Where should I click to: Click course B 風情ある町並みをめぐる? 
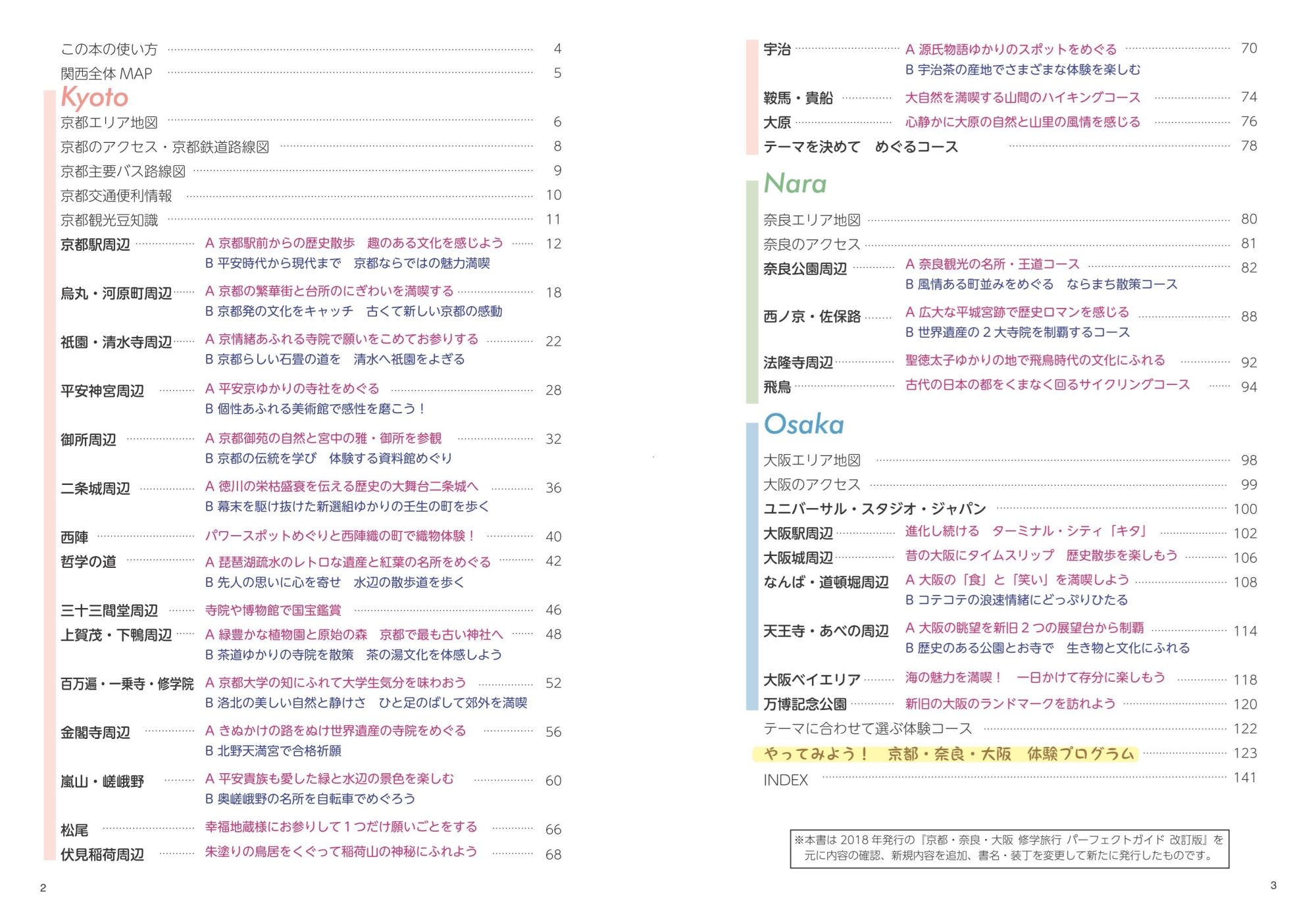[1041, 284]
